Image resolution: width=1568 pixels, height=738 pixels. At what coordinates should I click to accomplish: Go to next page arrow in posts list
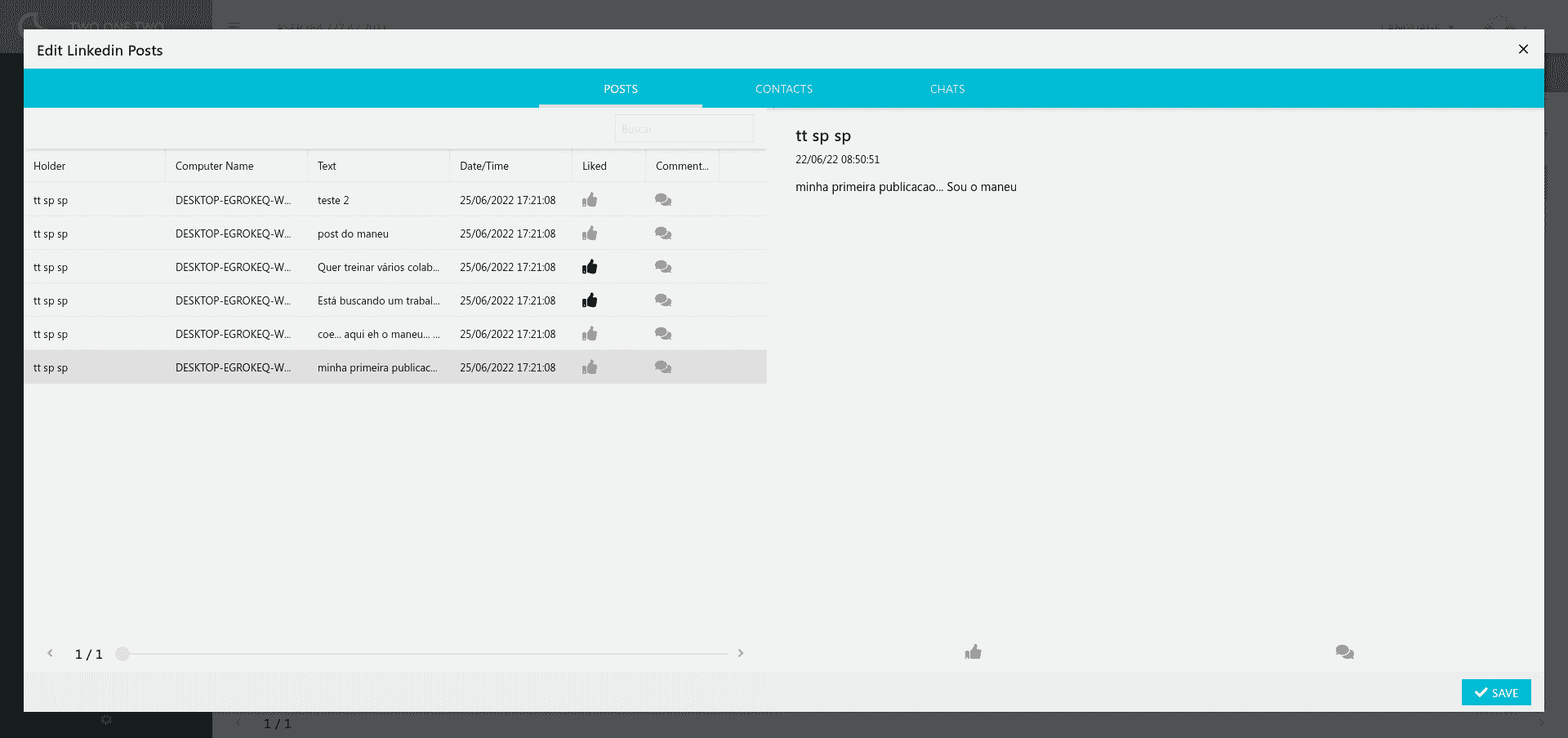coord(741,653)
